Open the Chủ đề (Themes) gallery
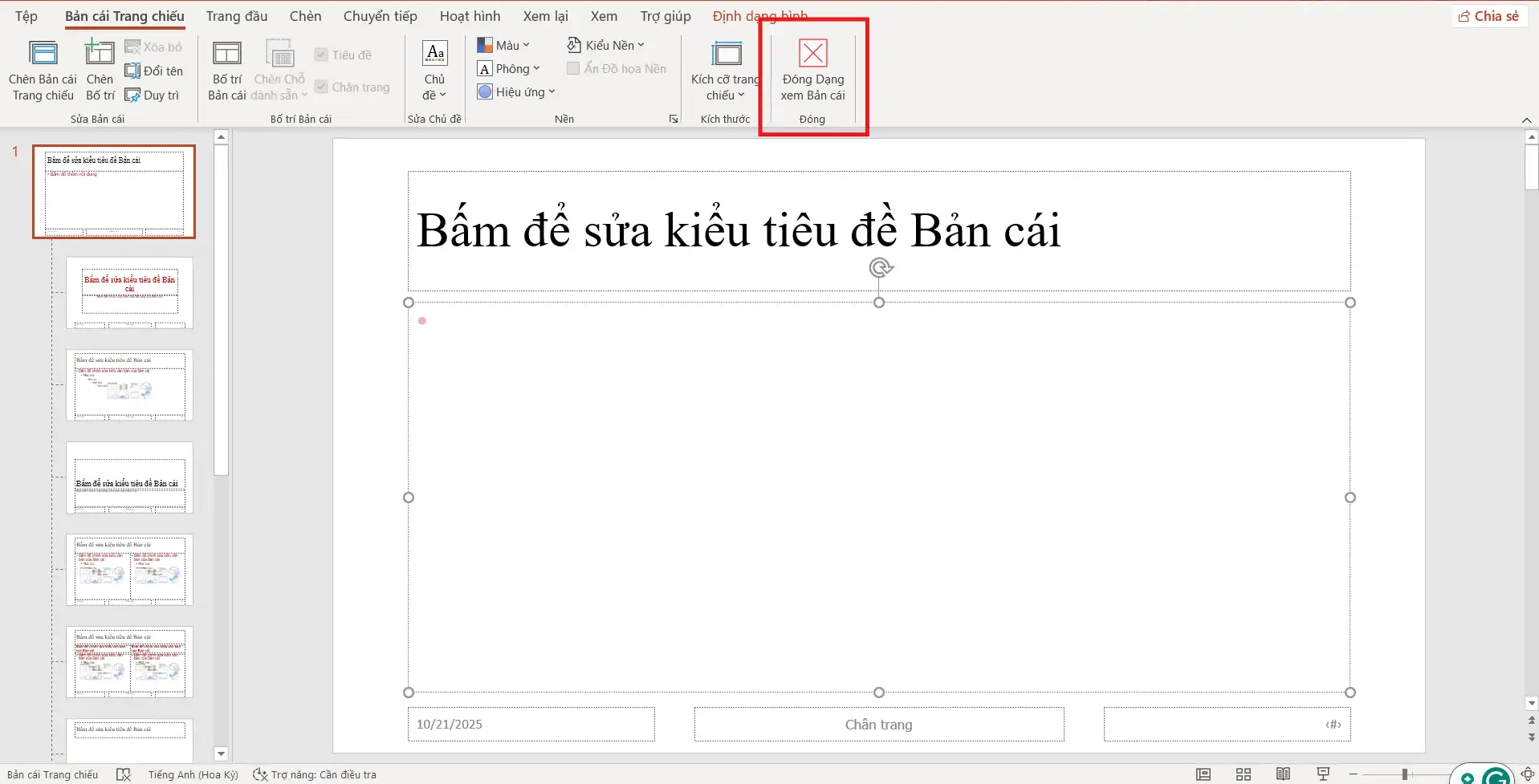Screen dimensions: 1539x784 click(x=434, y=71)
